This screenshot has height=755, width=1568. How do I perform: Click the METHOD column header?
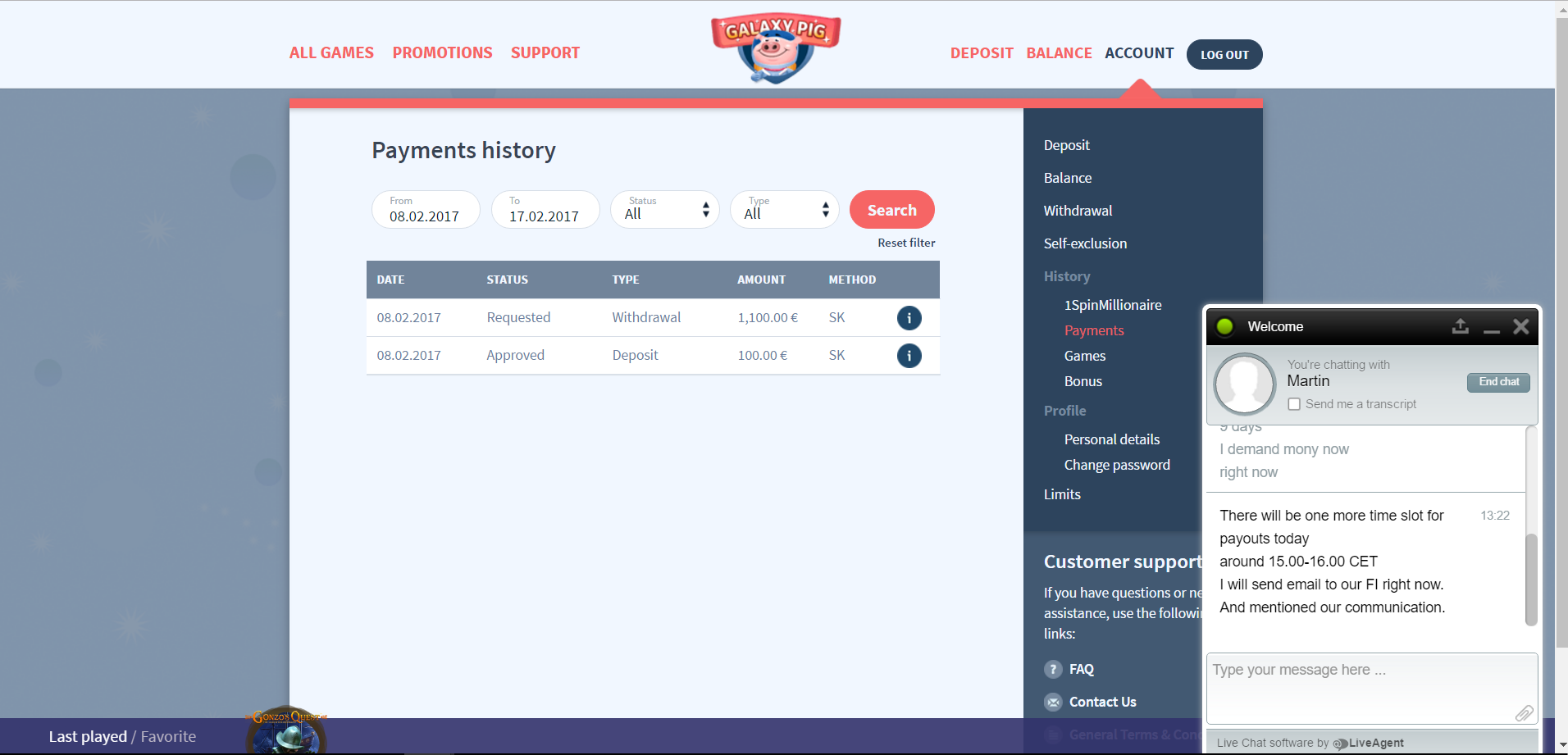[x=852, y=280]
